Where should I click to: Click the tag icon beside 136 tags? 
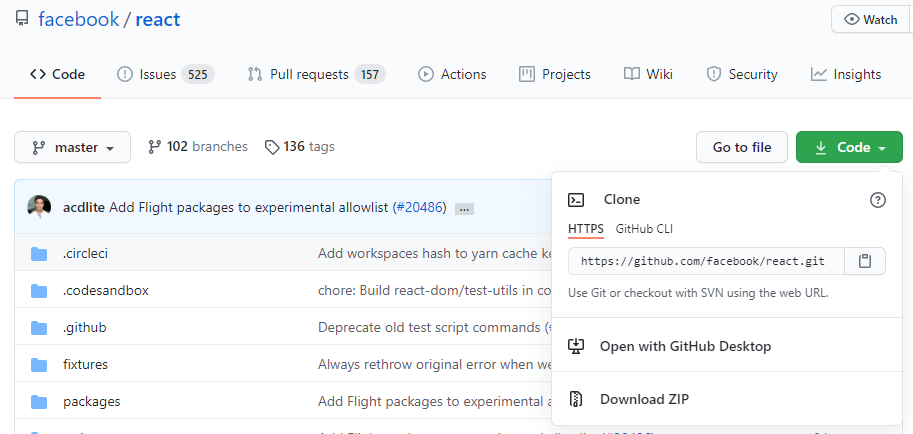click(x=272, y=147)
